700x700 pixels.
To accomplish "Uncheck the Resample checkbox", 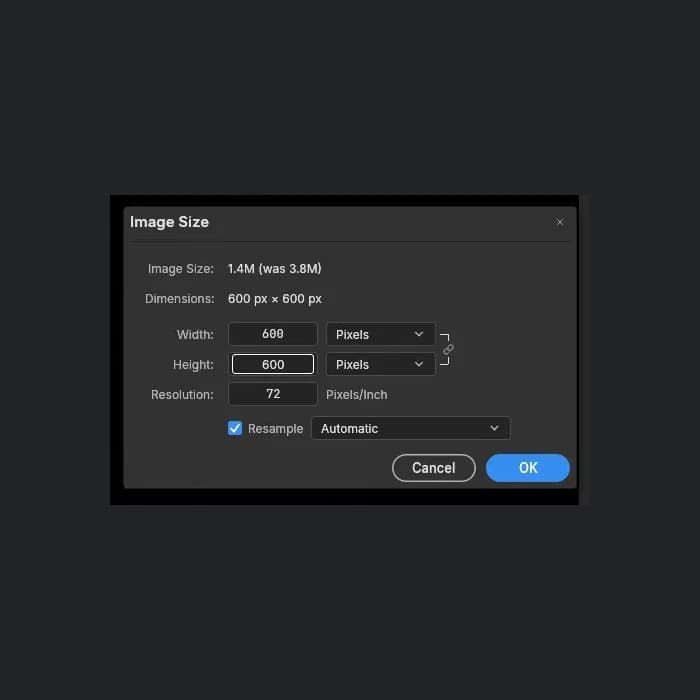I will pos(235,428).
